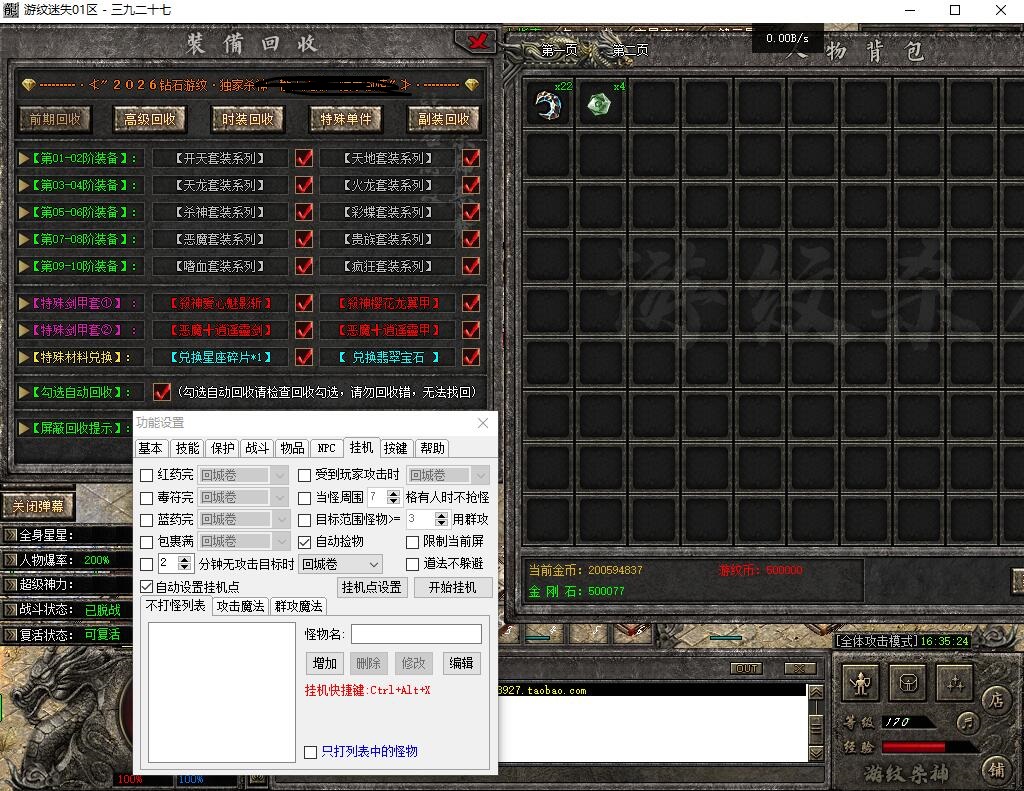
Task: Click chat scroll up double-arrow button
Action: [816, 692]
